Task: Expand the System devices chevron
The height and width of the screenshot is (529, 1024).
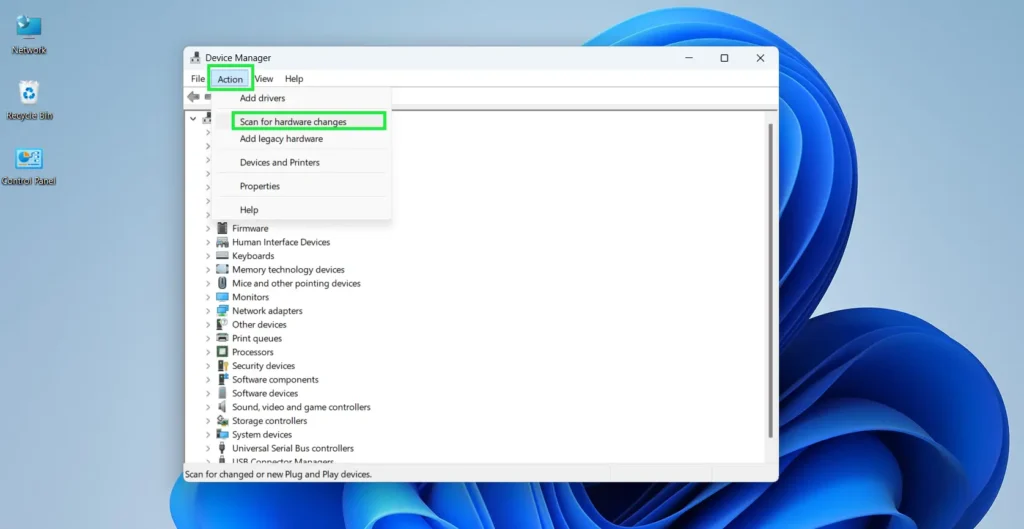Action: pos(208,434)
